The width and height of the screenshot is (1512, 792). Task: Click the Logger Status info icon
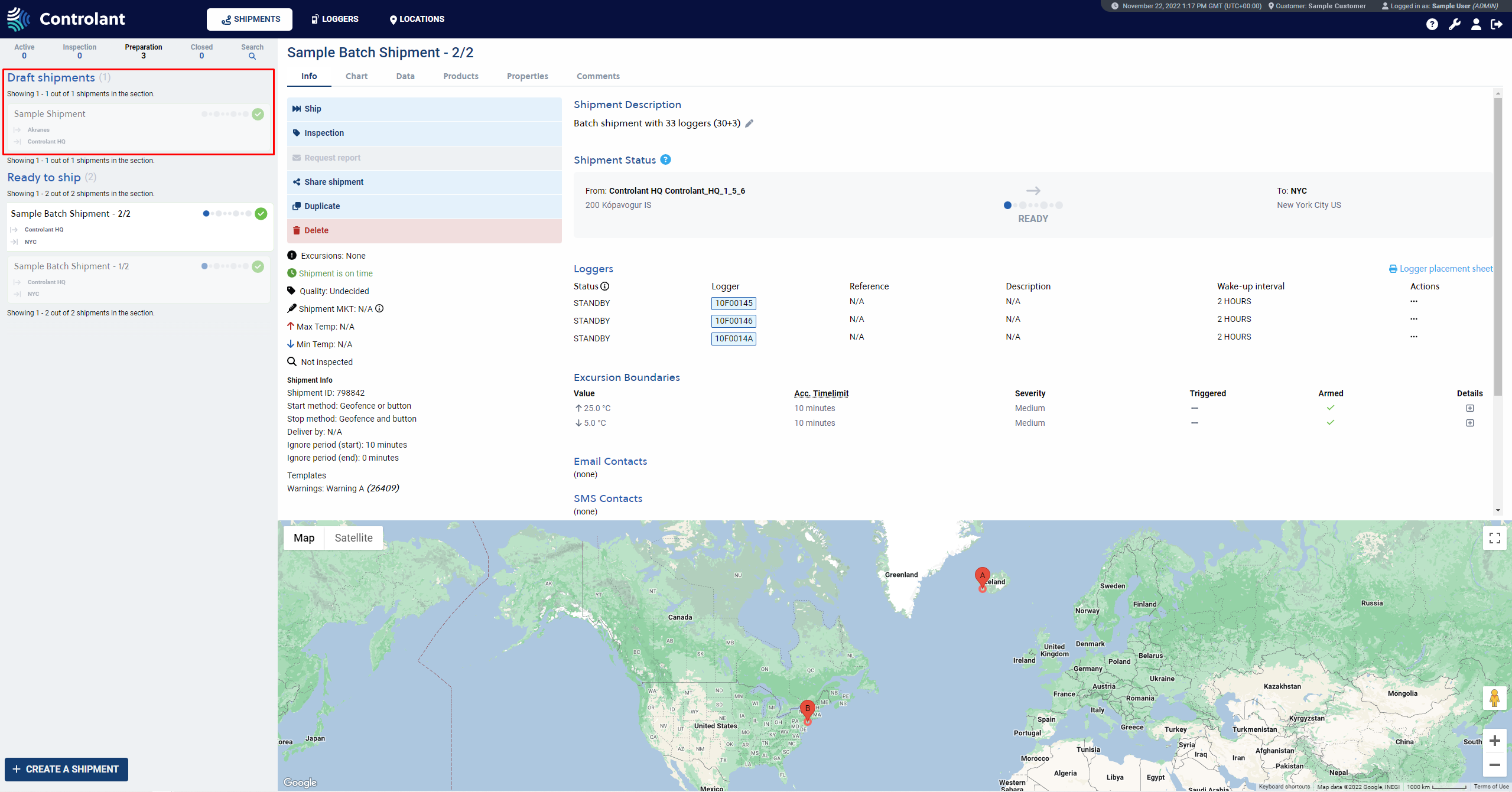point(605,286)
